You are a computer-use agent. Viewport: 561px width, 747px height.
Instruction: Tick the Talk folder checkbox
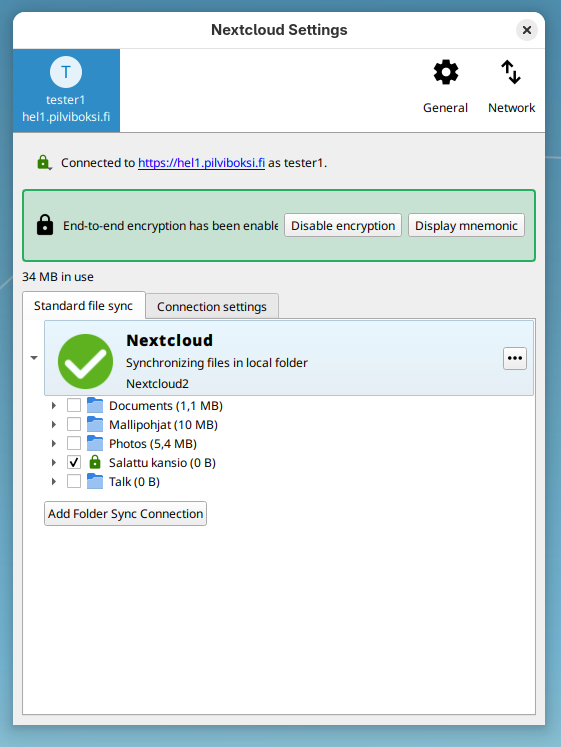(x=74, y=481)
